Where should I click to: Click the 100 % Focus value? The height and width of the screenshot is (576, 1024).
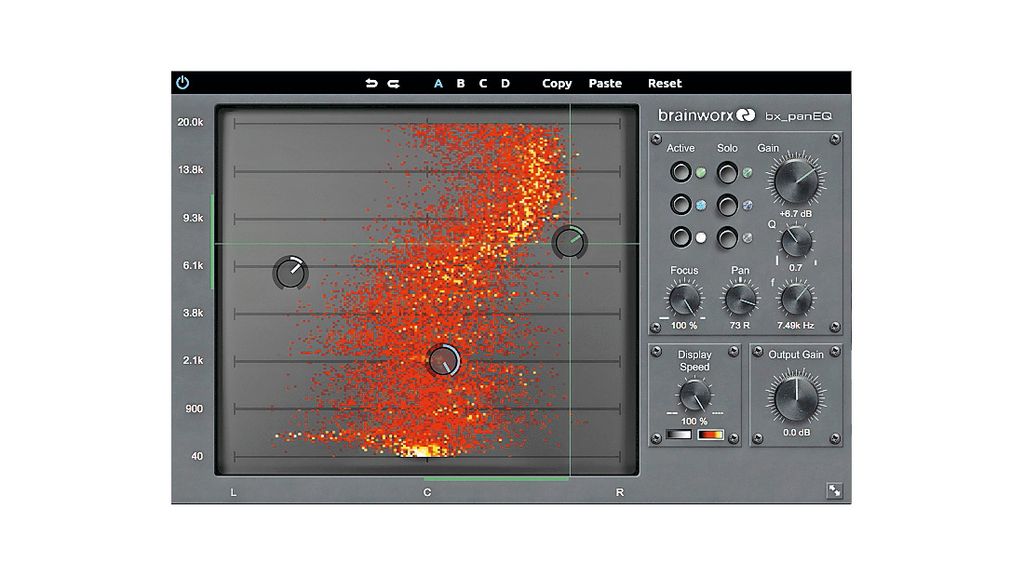point(684,325)
